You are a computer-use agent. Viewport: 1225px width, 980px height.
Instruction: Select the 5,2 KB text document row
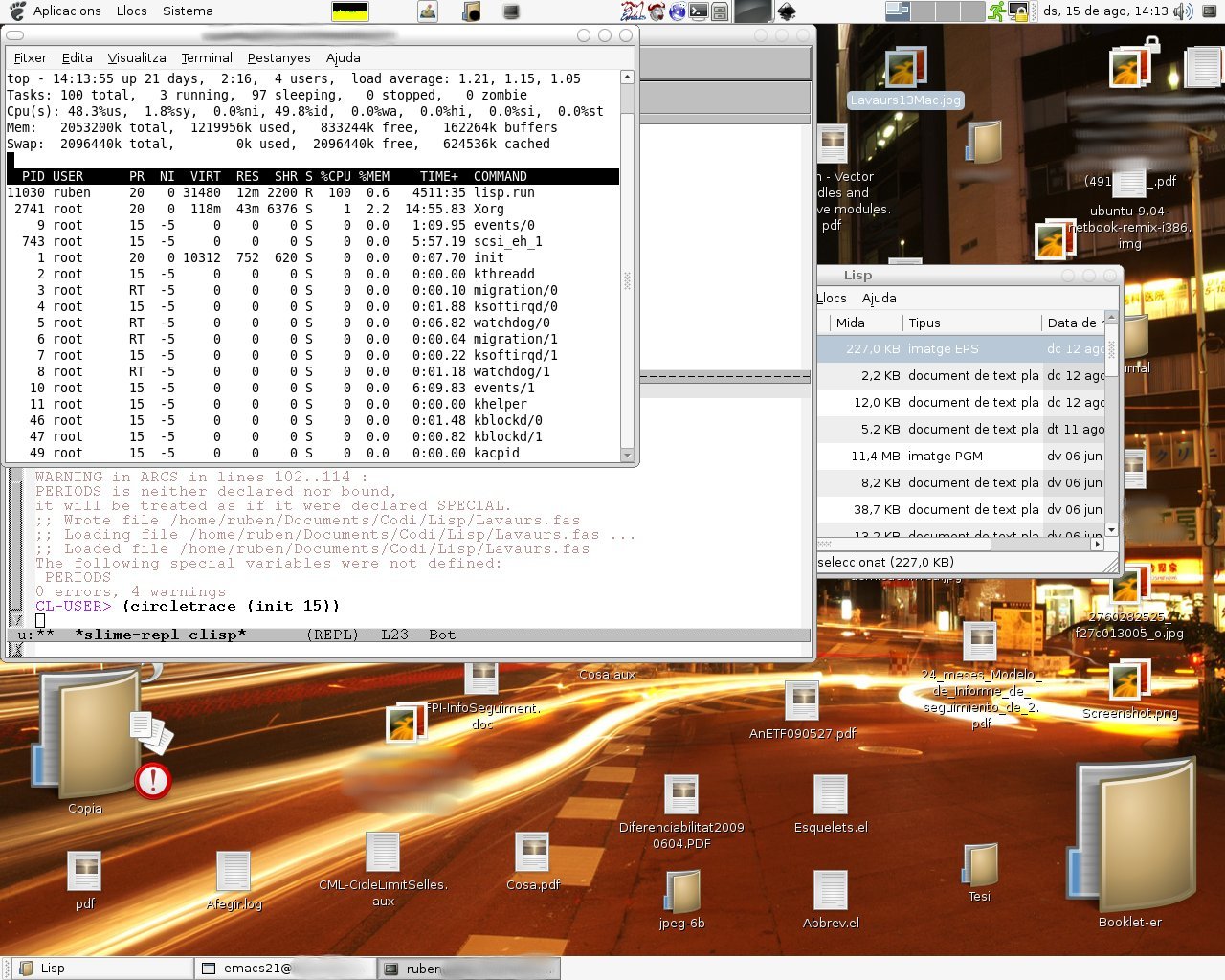(961, 430)
